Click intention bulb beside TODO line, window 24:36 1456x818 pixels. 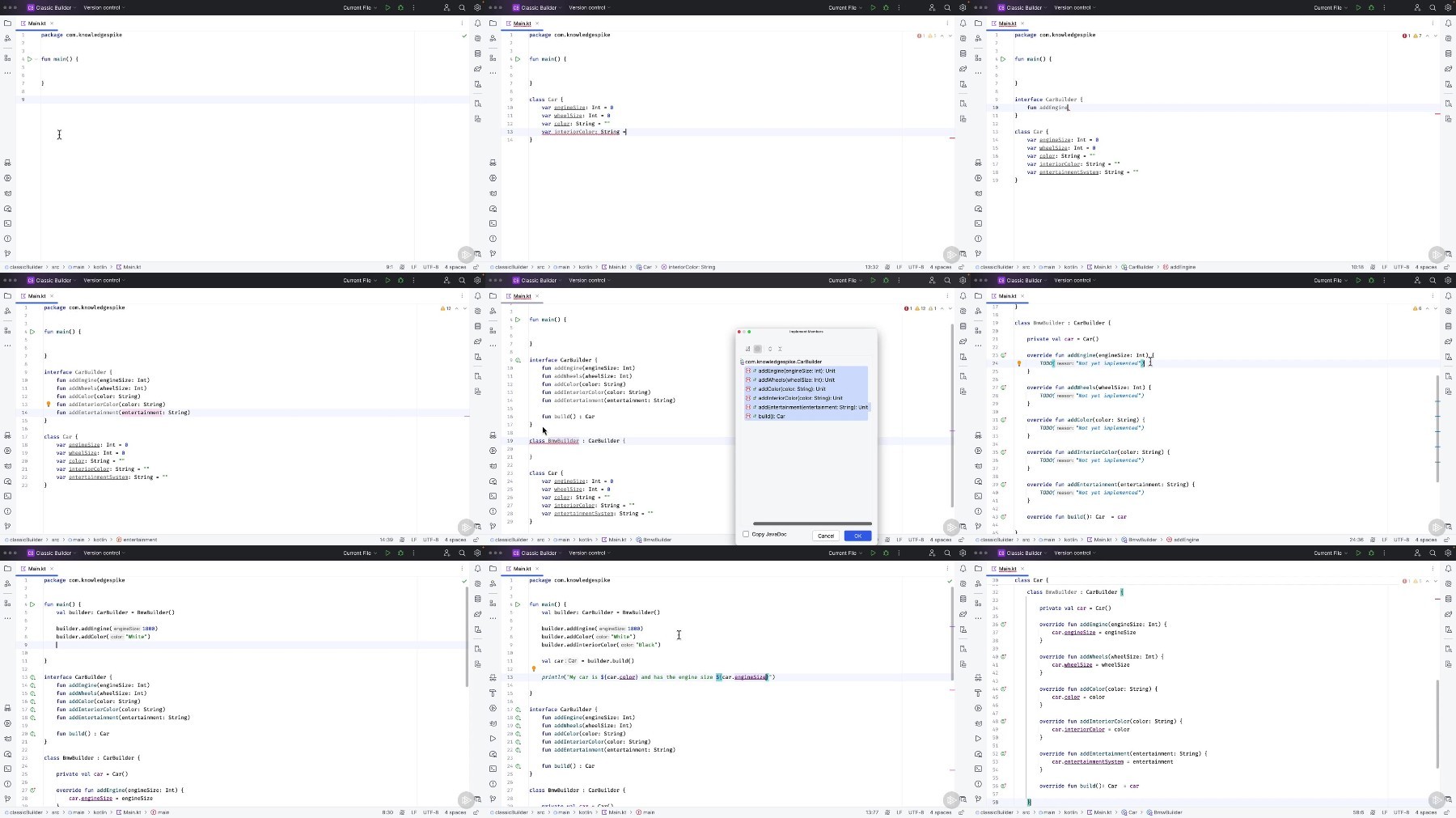1018,363
